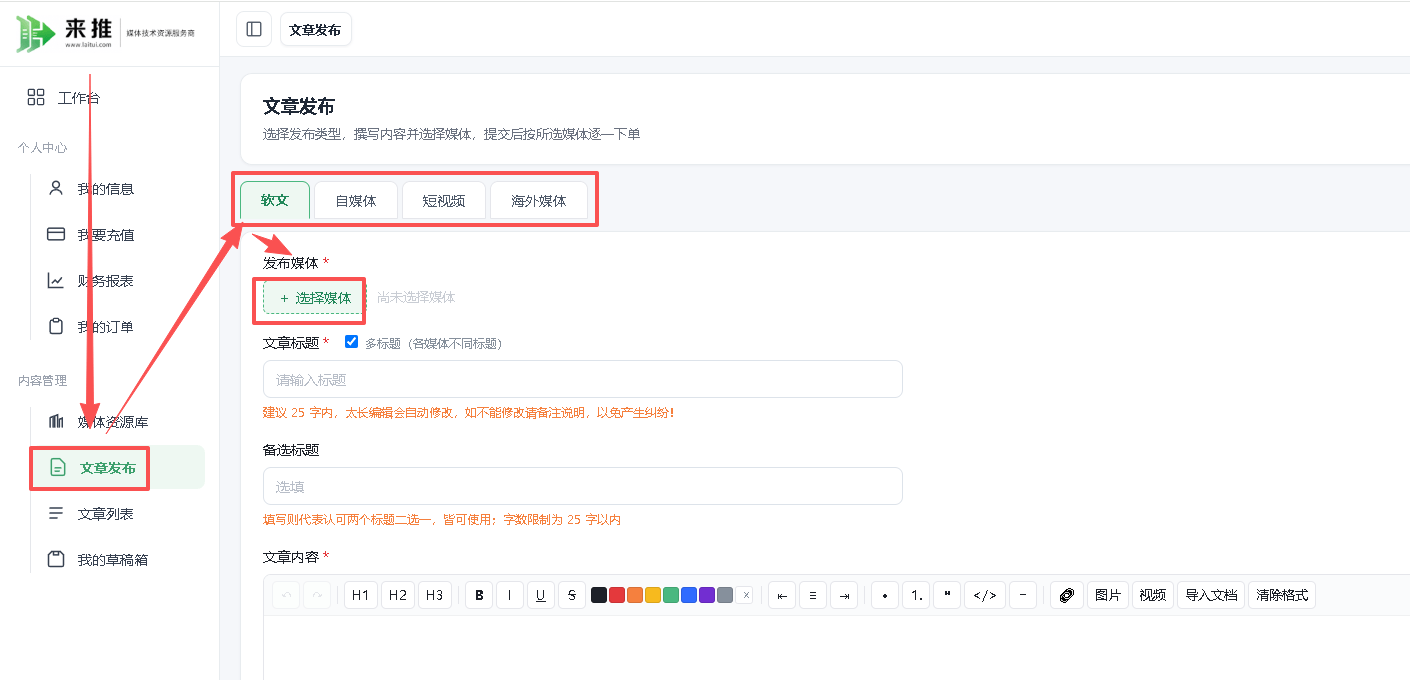Pick the gray text color swatch
This screenshot has width=1410, height=680.
pyautogui.click(x=725, y=595)
